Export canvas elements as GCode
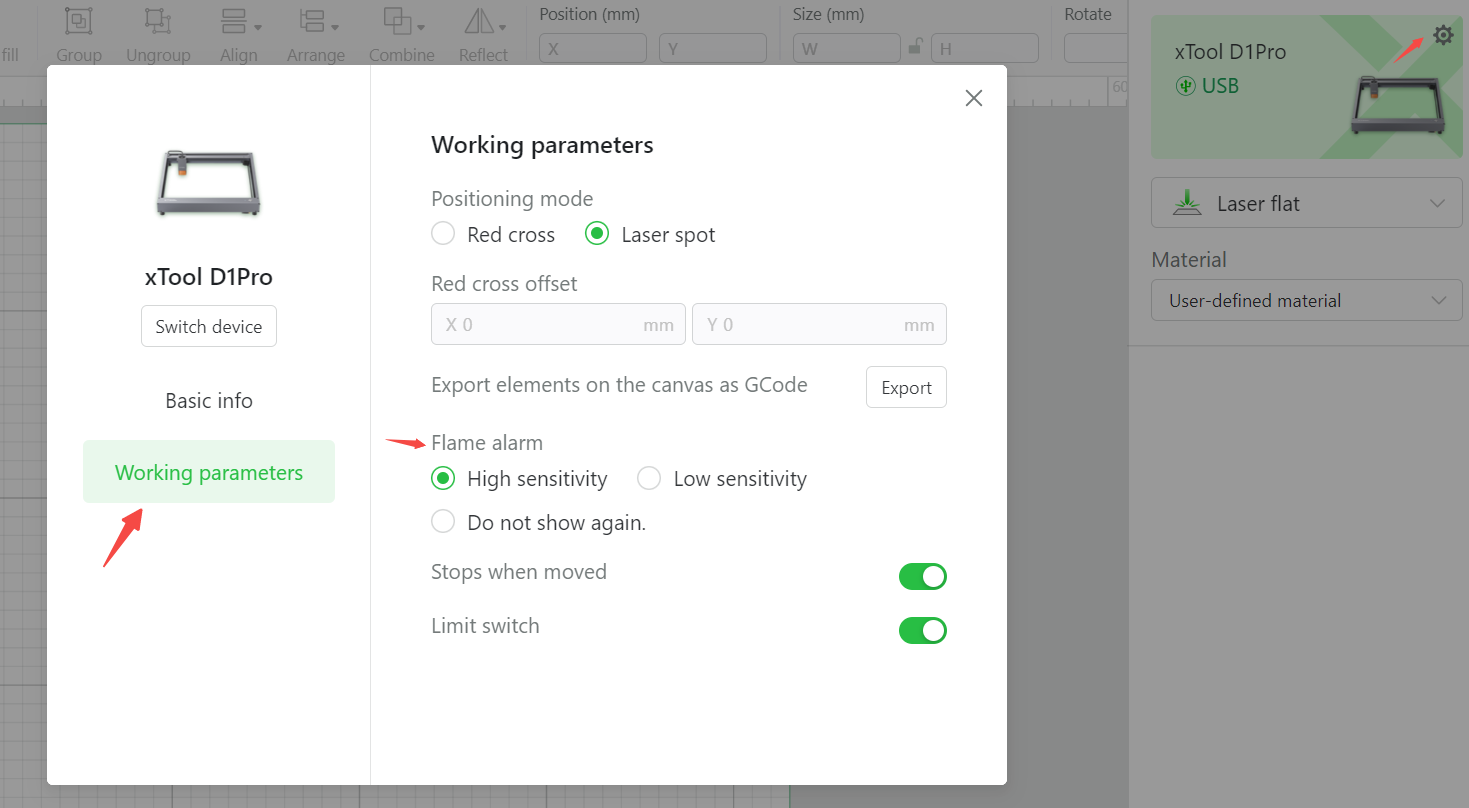Screen dimensions: 1469x808 click(x=906, y=388)
